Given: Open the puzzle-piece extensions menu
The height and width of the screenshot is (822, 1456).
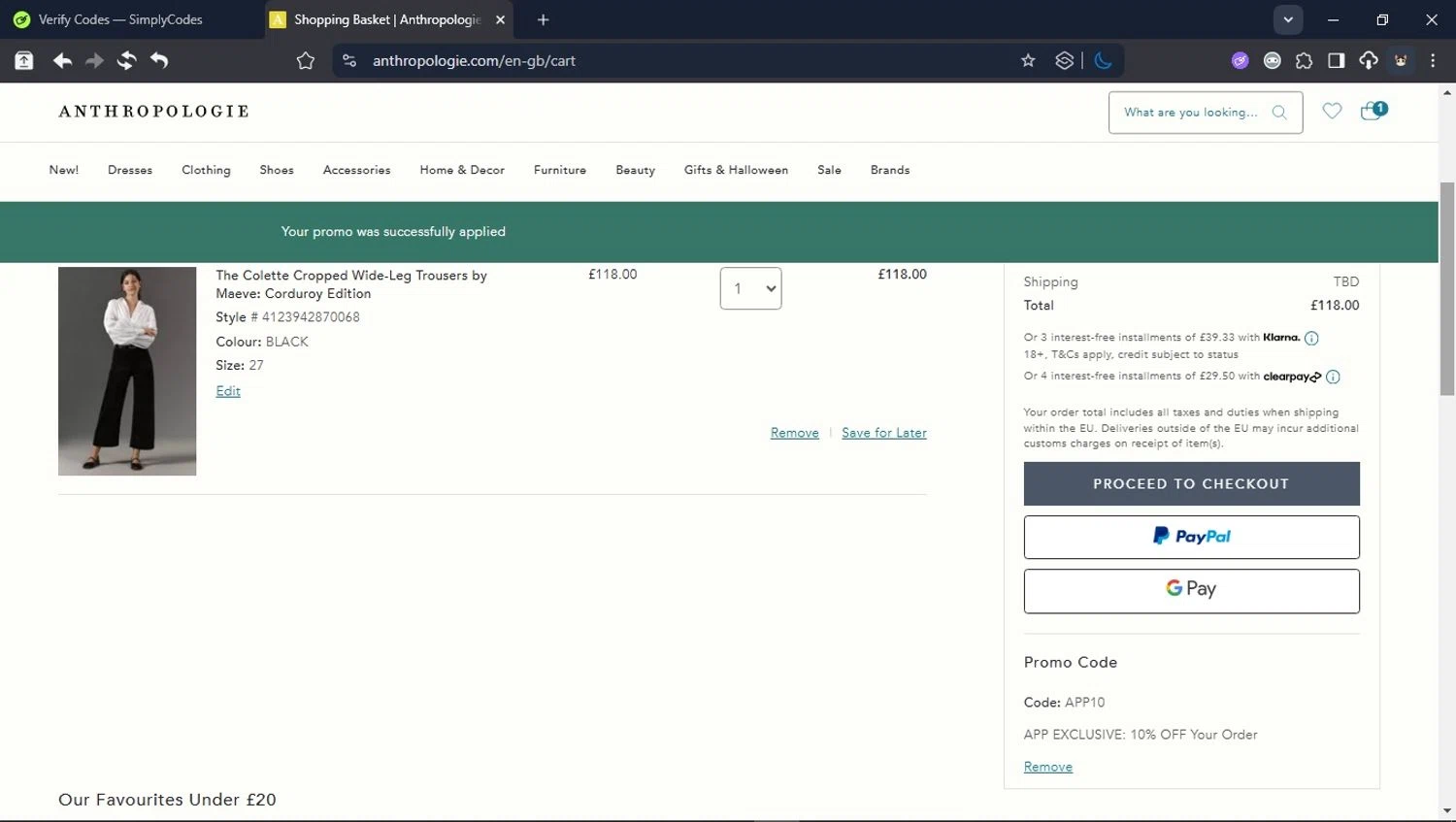Looking at the screenshot, I should (1304, 61).
